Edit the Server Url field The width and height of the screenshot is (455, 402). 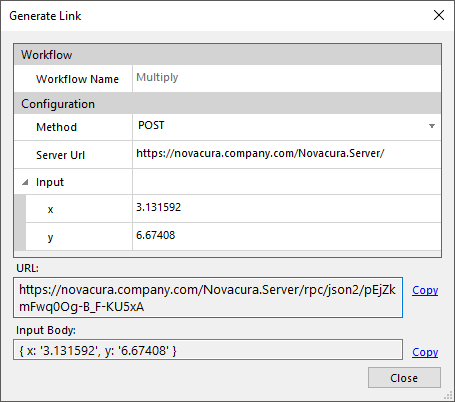286,154
